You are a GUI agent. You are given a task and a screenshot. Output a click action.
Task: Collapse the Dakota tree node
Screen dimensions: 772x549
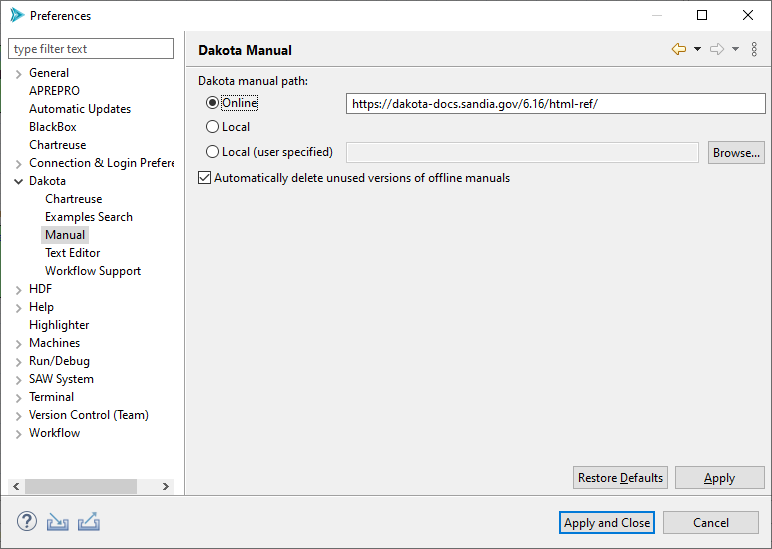(19, 181)
